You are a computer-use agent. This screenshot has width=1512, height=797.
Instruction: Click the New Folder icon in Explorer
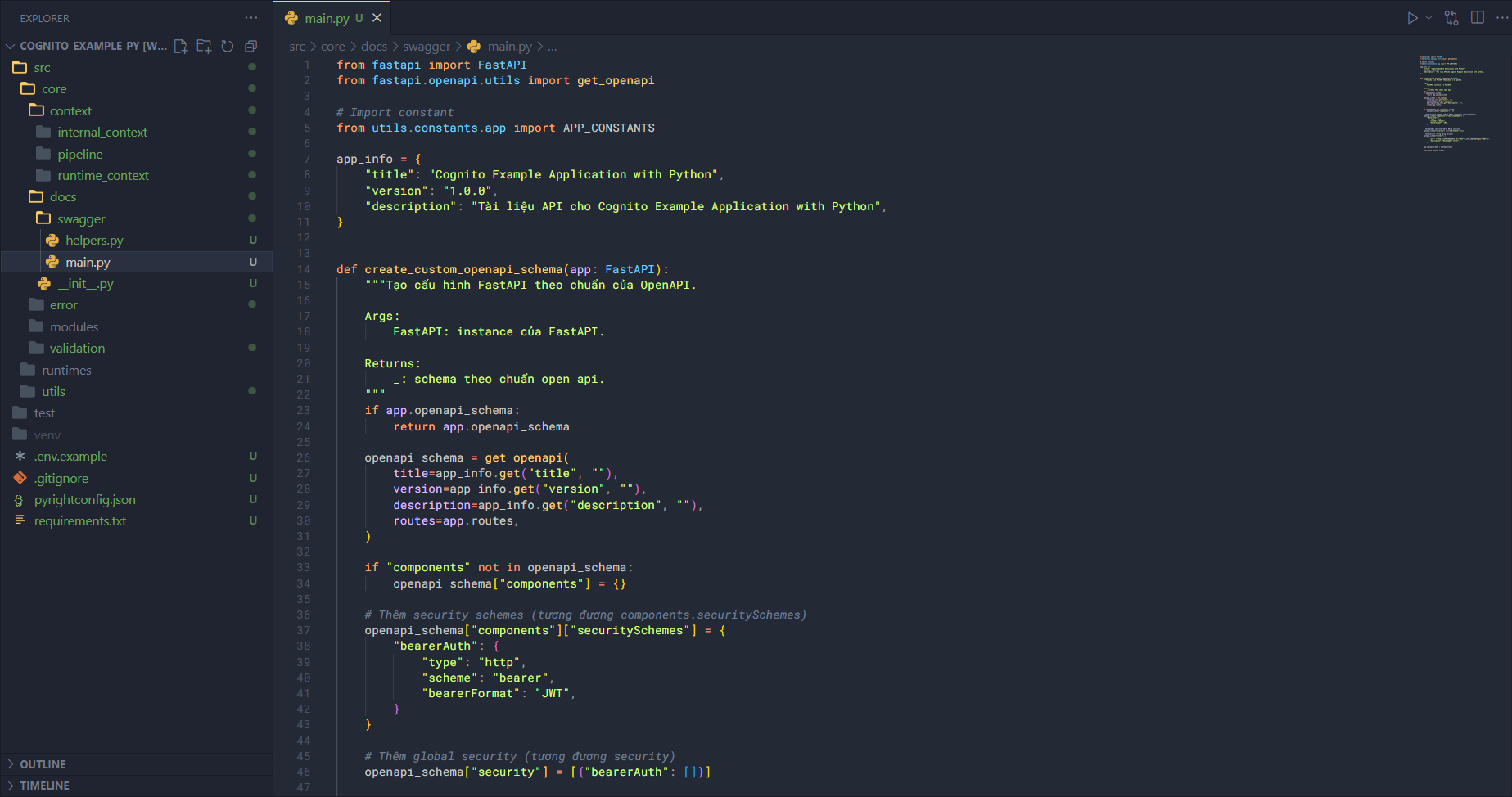tap(204, 46)
